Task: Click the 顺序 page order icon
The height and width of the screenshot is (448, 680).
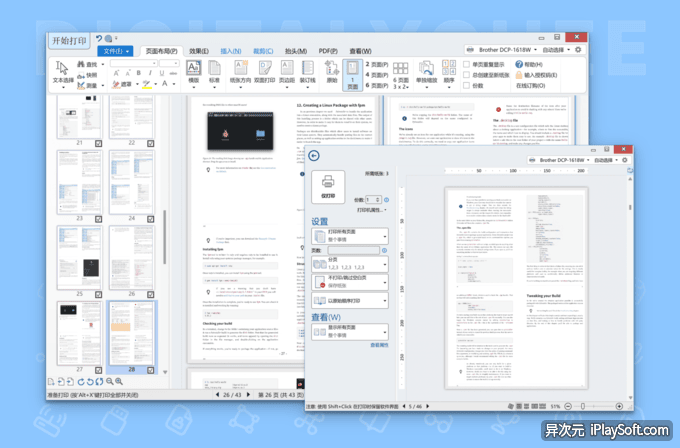Action: coord(449,67)
